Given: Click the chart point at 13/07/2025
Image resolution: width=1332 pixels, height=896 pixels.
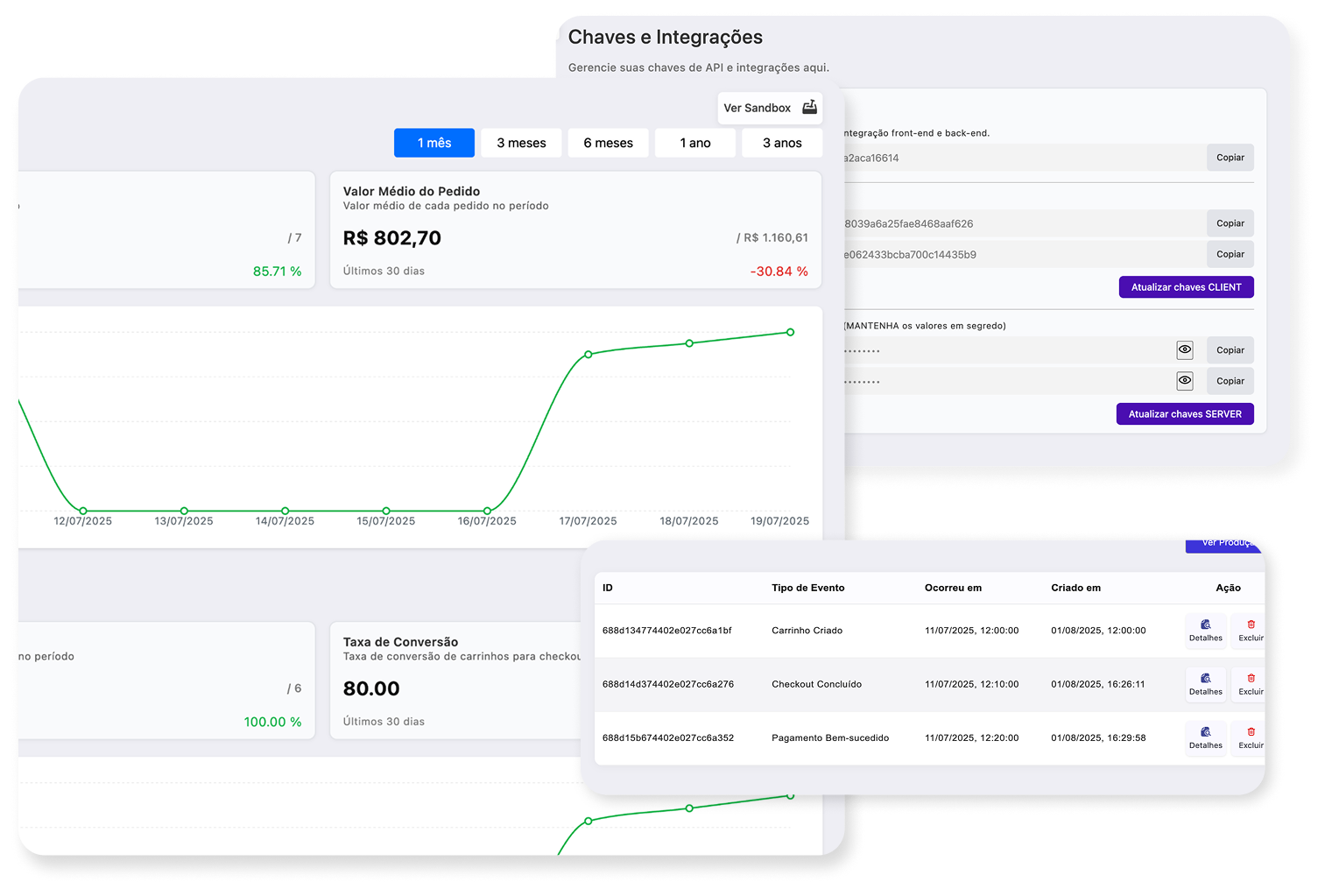Looking at the screenshot, I should [x=184, y=511].
